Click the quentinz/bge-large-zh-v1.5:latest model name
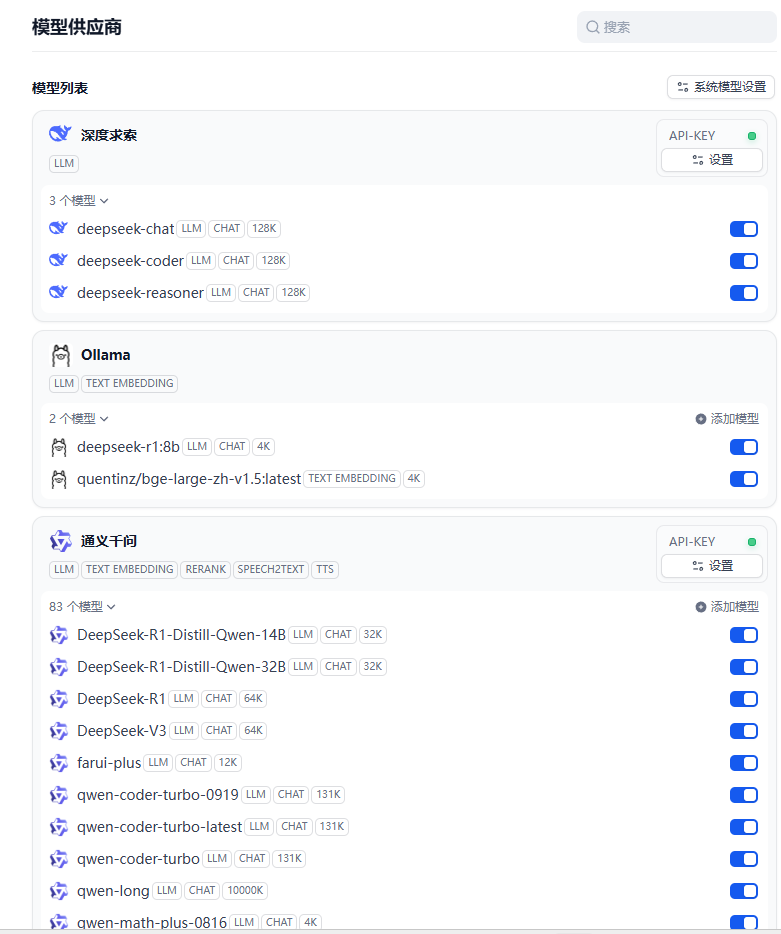Image resolution: width=781 pixels, height=934 pixels. click(x=189, y=479)
